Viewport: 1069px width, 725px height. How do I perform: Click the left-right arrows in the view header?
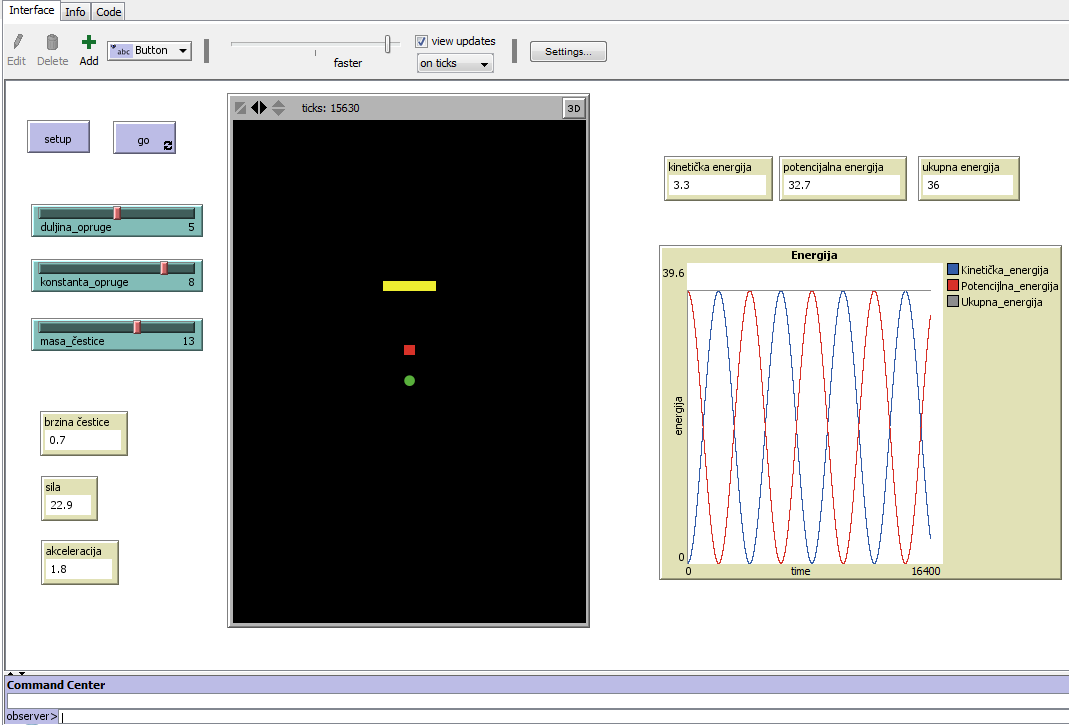point(259,108)
